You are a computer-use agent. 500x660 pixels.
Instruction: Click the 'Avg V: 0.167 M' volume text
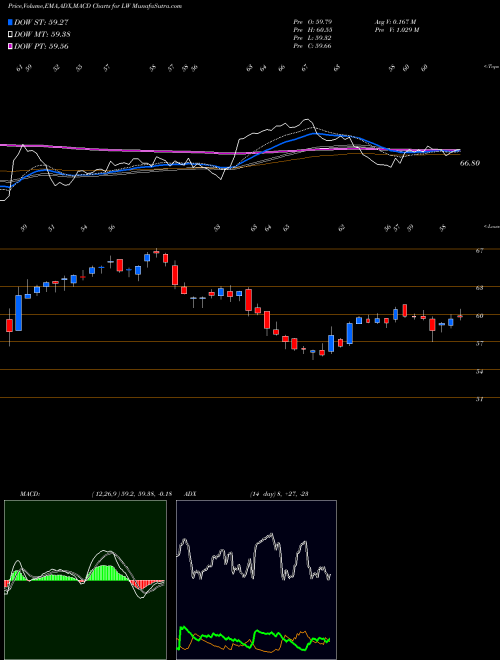pos(395,21)
